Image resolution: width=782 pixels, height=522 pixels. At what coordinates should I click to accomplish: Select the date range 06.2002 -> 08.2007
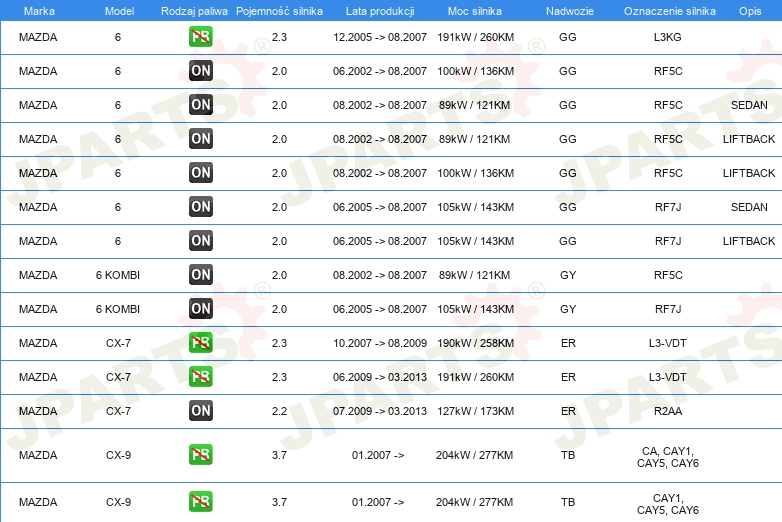(x=380, y=71)
